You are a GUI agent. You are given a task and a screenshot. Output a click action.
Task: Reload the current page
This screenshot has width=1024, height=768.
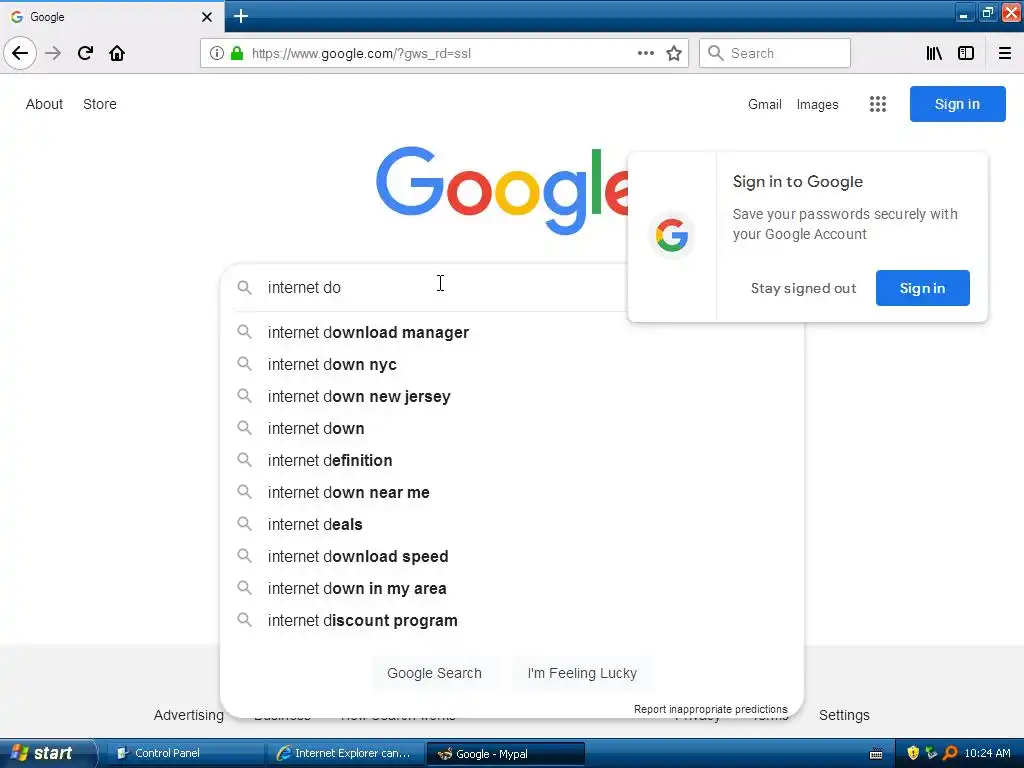[x=86, y=53]
